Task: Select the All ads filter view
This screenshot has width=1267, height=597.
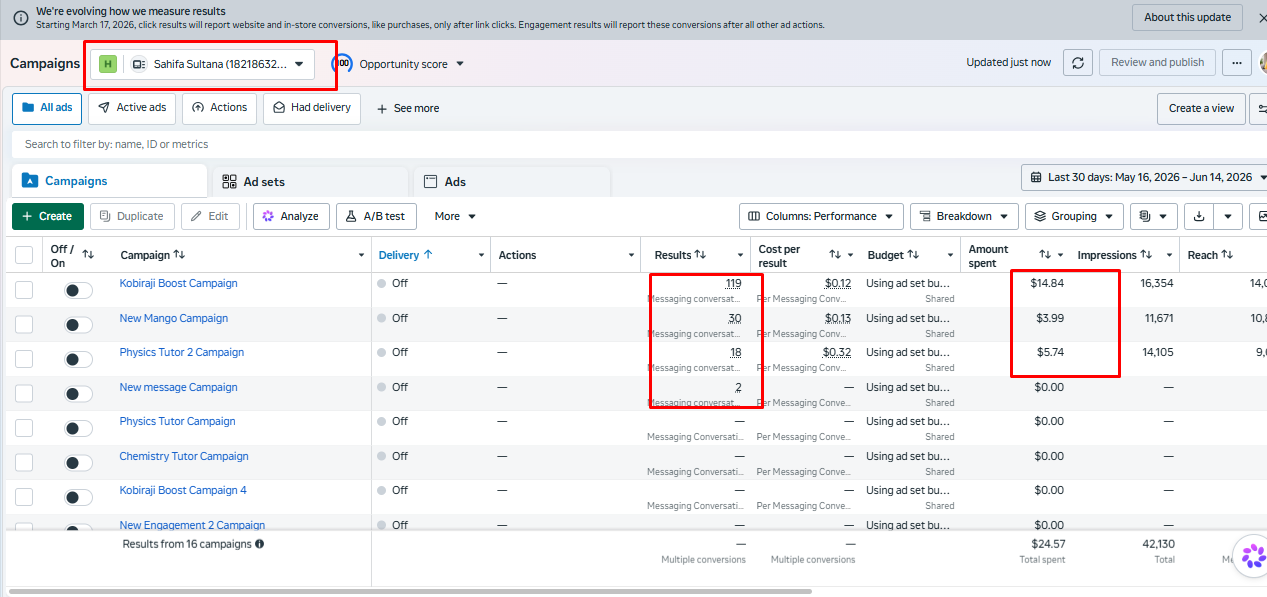Action: 47,108
